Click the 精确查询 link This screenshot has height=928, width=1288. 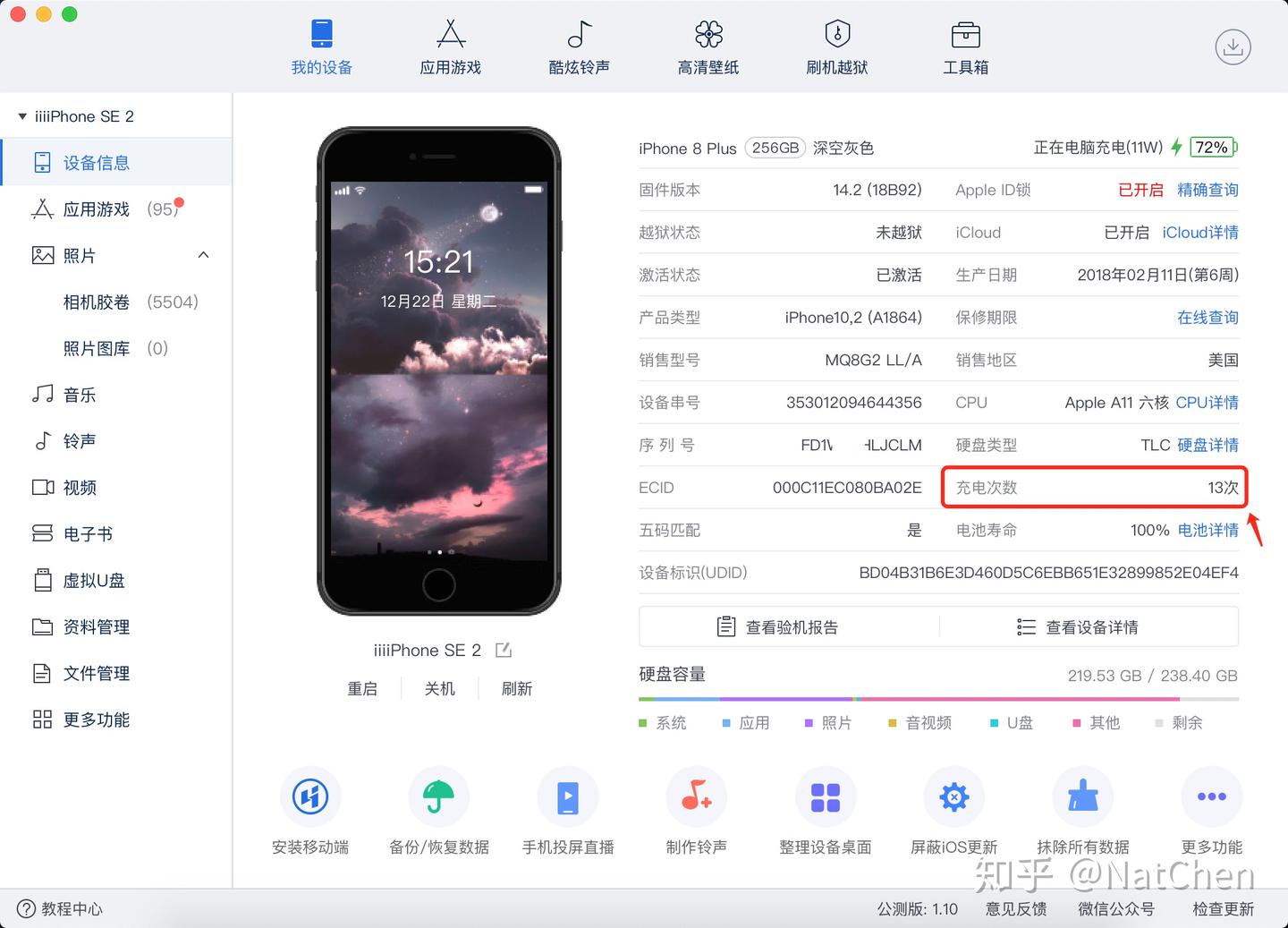[x=1207, y=190]
